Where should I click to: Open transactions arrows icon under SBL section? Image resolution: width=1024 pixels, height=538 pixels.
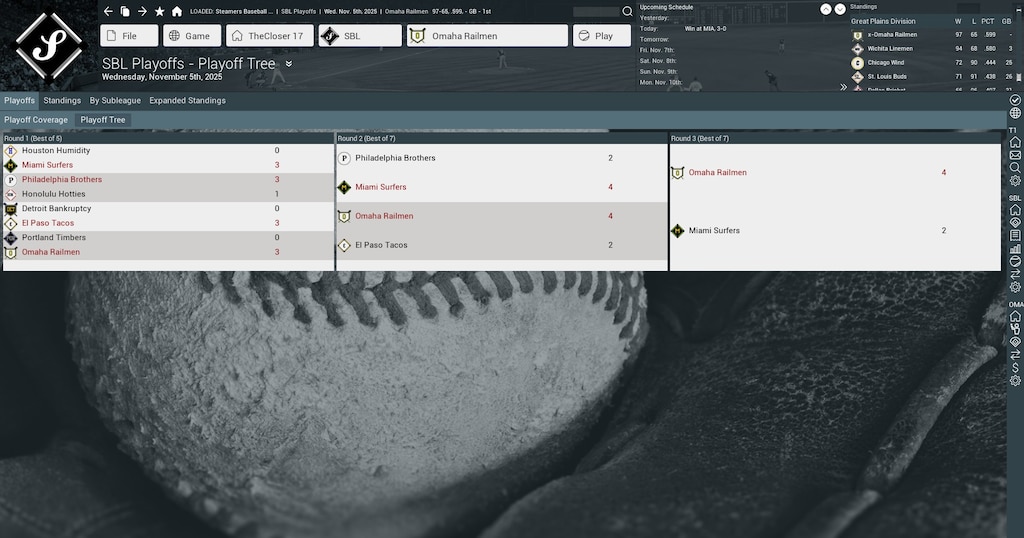[1015, 274]
